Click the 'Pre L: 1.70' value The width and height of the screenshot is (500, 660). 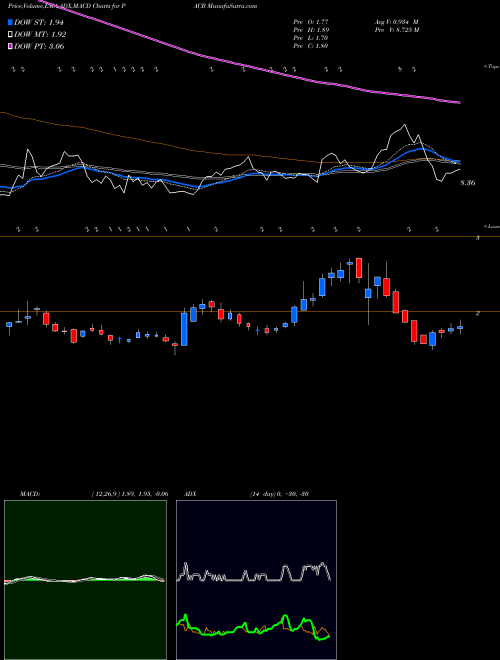[x=311, y=38]
